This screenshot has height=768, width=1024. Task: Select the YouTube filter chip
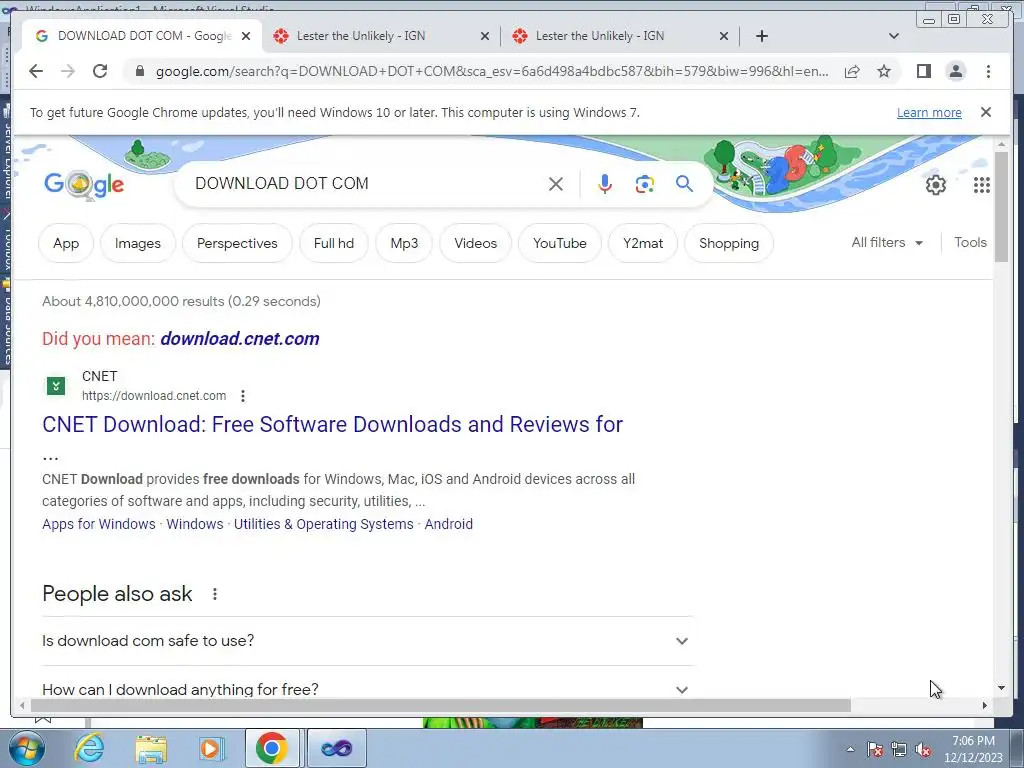point(560,244)
